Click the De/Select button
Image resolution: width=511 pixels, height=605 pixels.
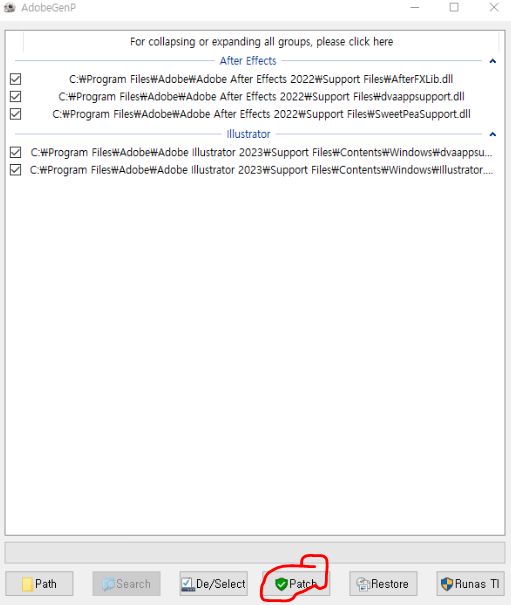point(213,583)
